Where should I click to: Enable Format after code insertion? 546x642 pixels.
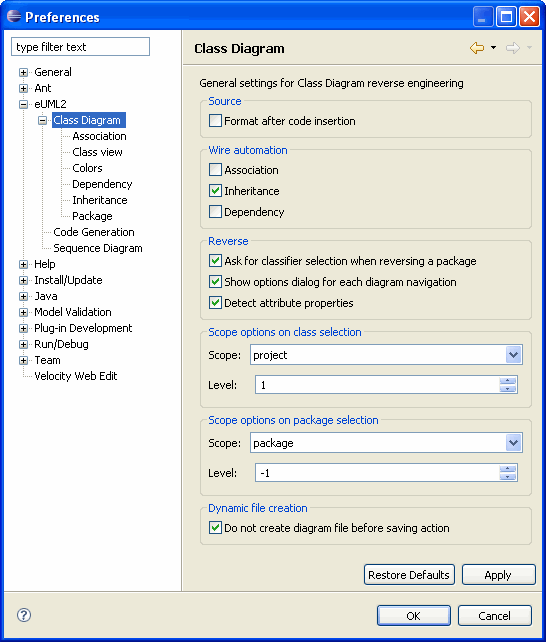pos(215,121)
